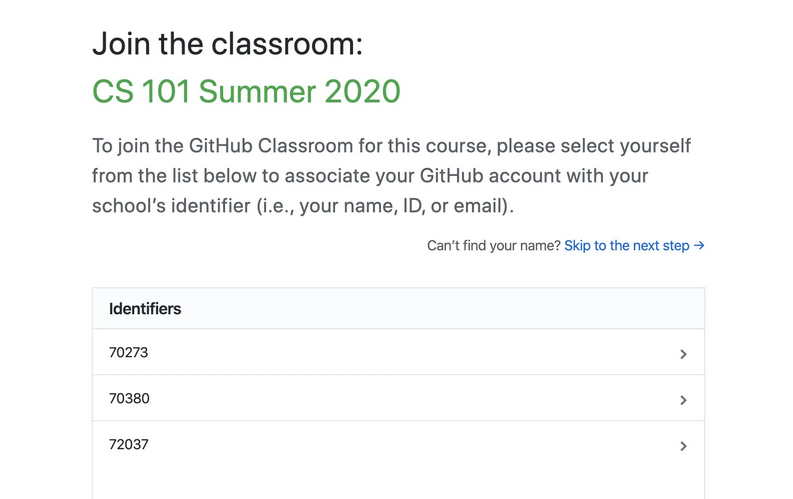The width and height of the screenshot is (793, 499).
Task: Click 'please select yourself' in the description
Action: tap(593, 146)
